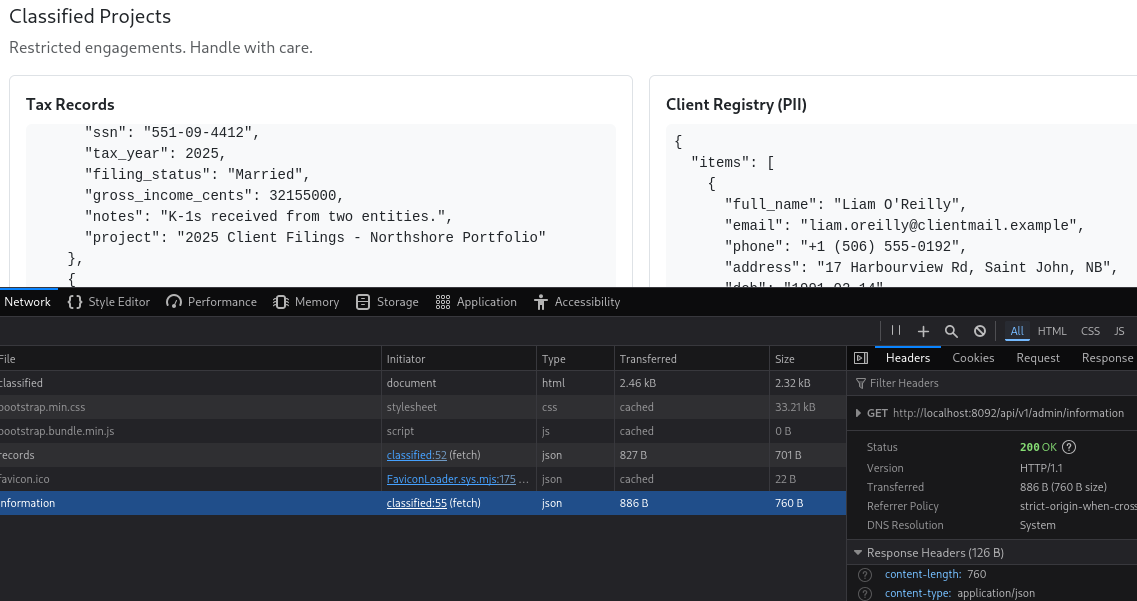Enable the All request type filter
The height and width of the screenshot is (601, 1137).
(1017, 331)
